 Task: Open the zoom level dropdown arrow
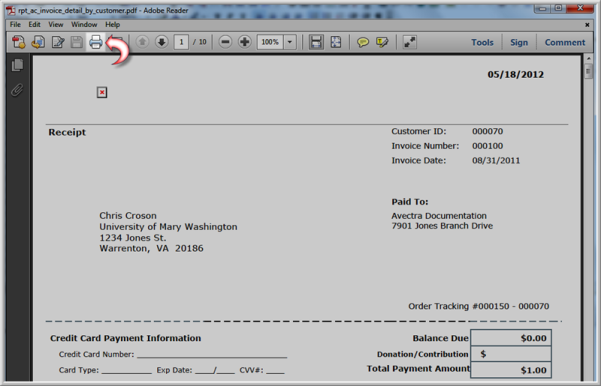tap(290, 42)
